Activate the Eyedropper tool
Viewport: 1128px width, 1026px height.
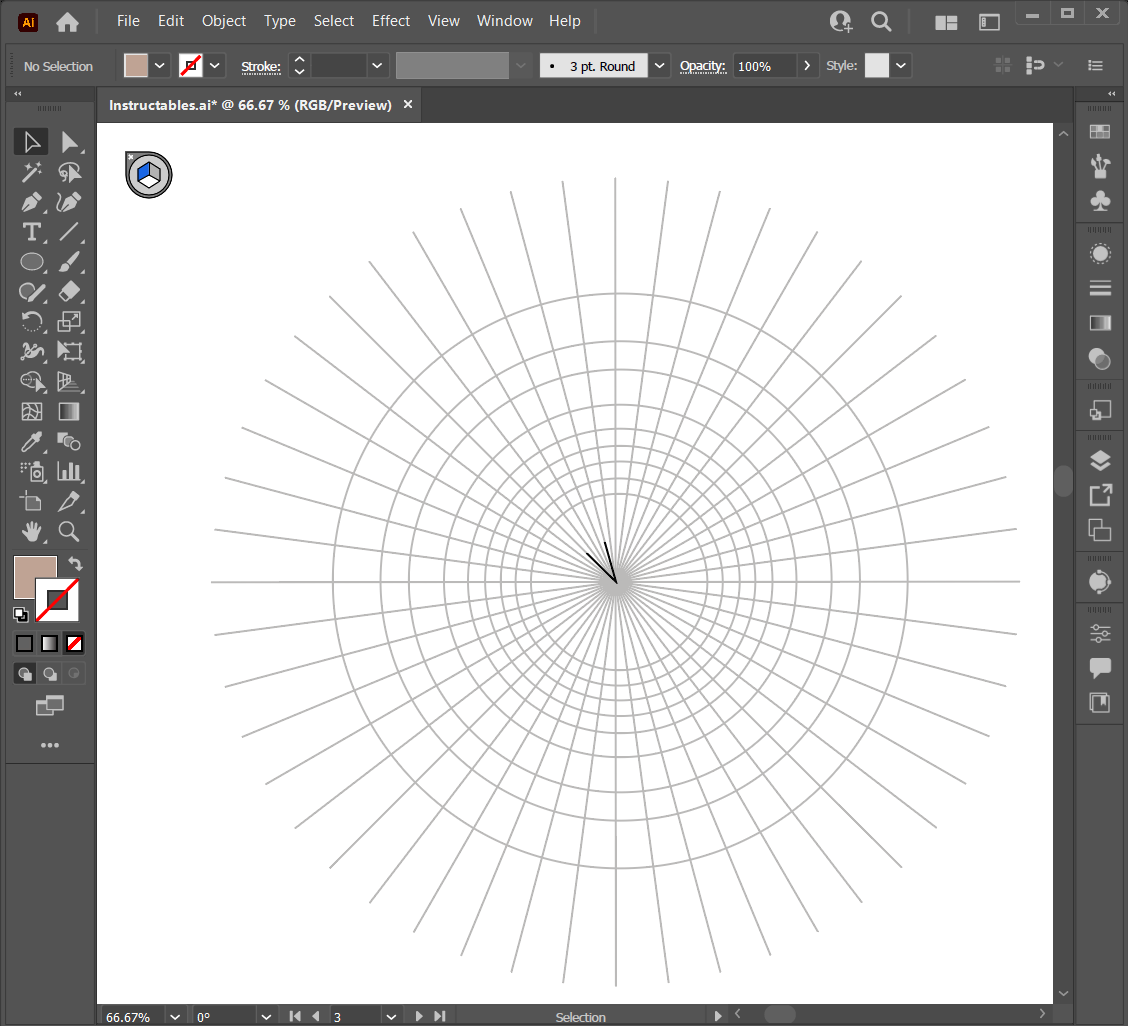coord(32,441)
